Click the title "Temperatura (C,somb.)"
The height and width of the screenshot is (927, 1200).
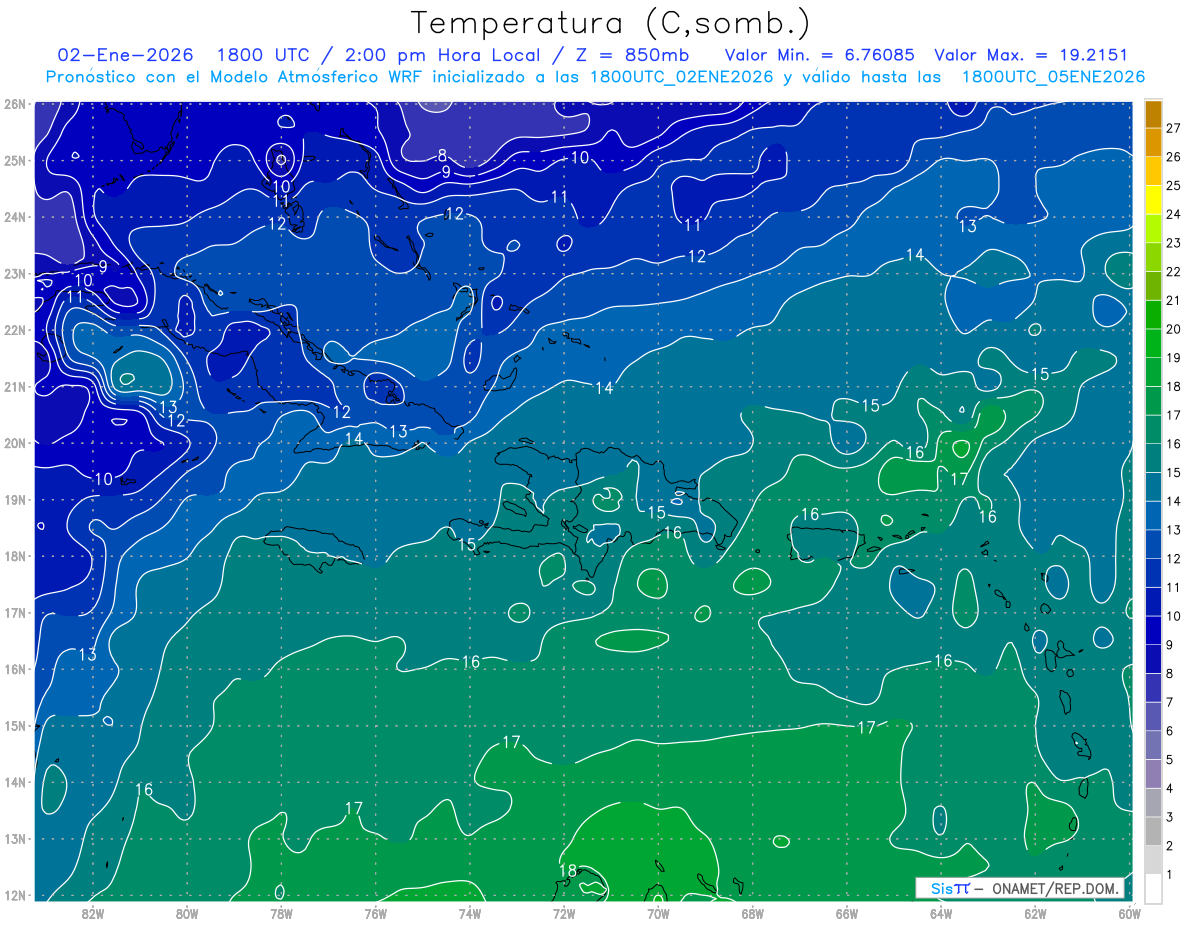(611, 23)
